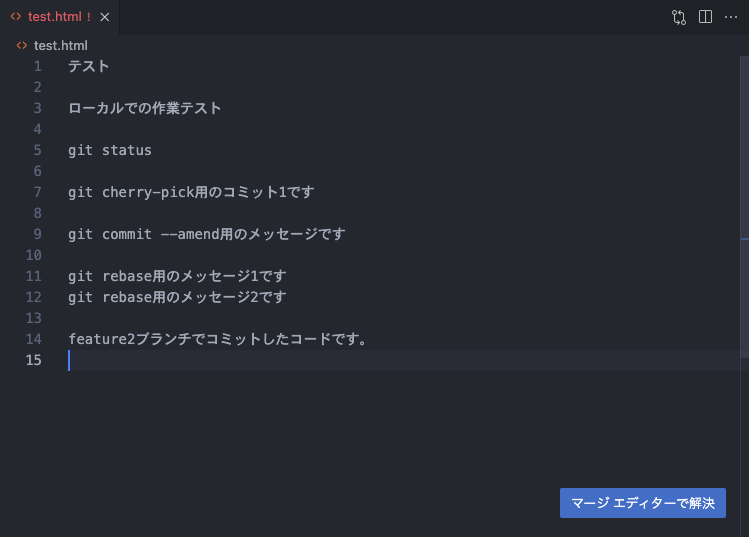Select the test.html editor tab
Viewport: 749px width, 537px height.
(x=60, y=17)
